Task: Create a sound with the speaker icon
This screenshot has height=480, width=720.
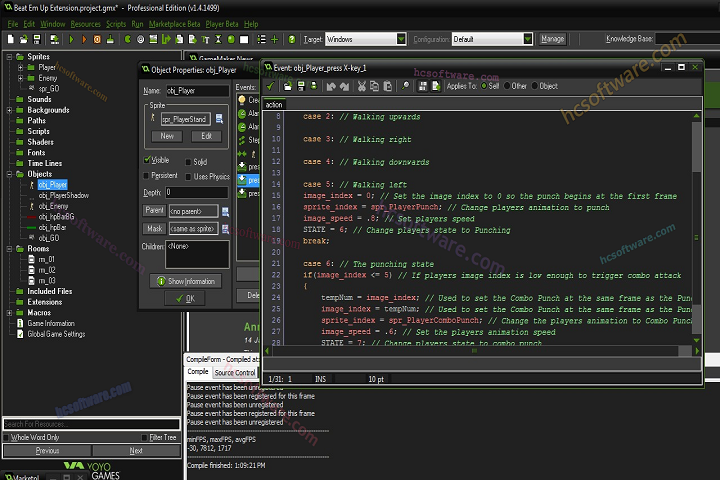Action: (x=141, y=40)
